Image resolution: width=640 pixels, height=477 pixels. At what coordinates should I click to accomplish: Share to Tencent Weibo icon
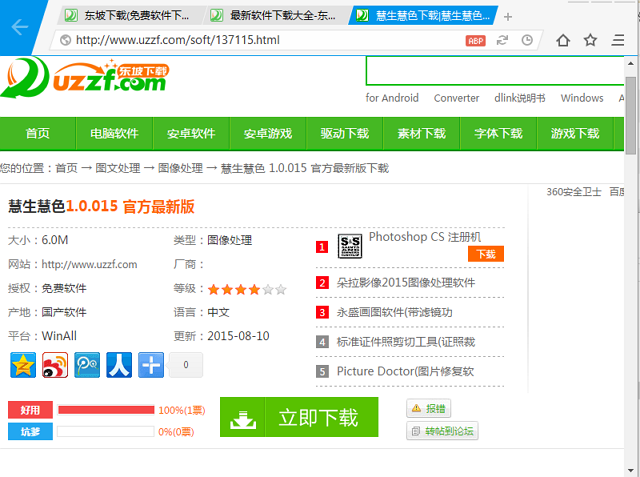(x=87, y=365)
